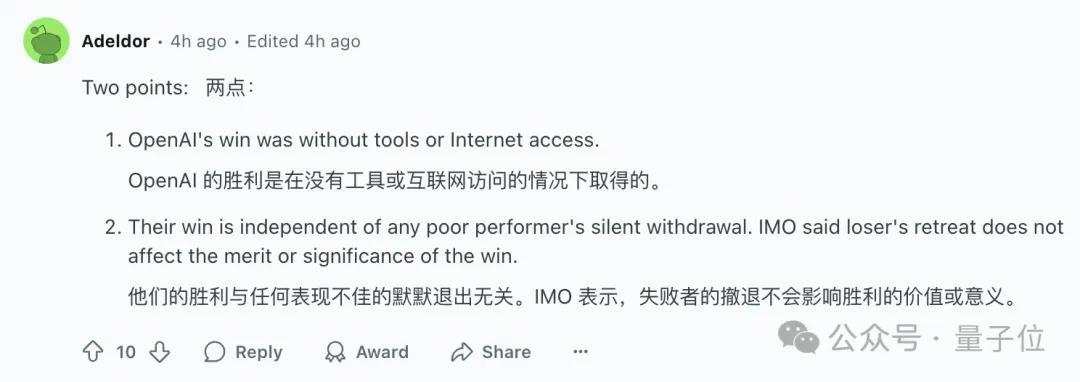Click the Reply text label
Image resolution: width=1080 pixels, height=382 pixels.
pos(259,352)
